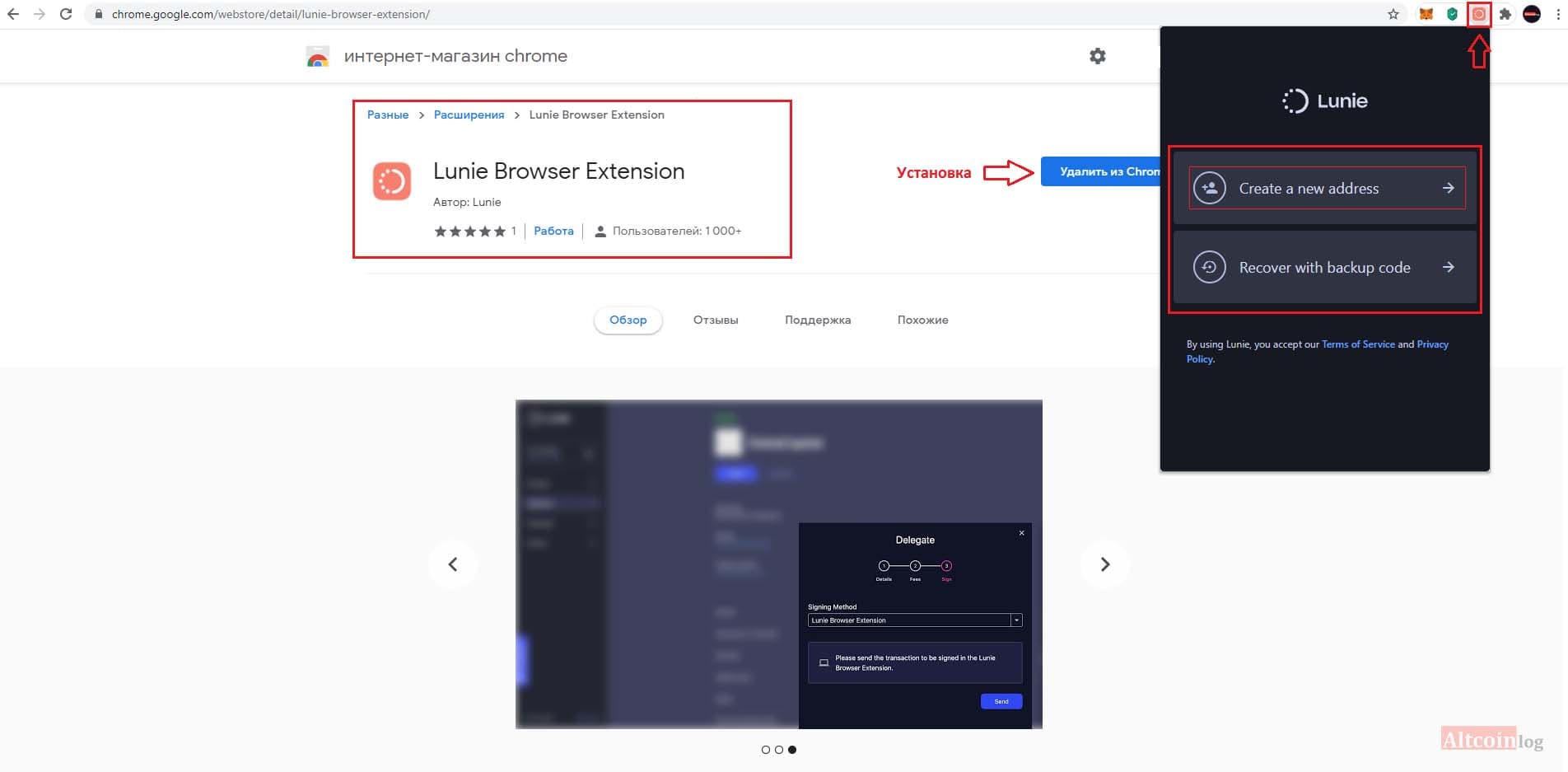
Task: Click the Delegate screenshot preview
Action: point(779,564)
